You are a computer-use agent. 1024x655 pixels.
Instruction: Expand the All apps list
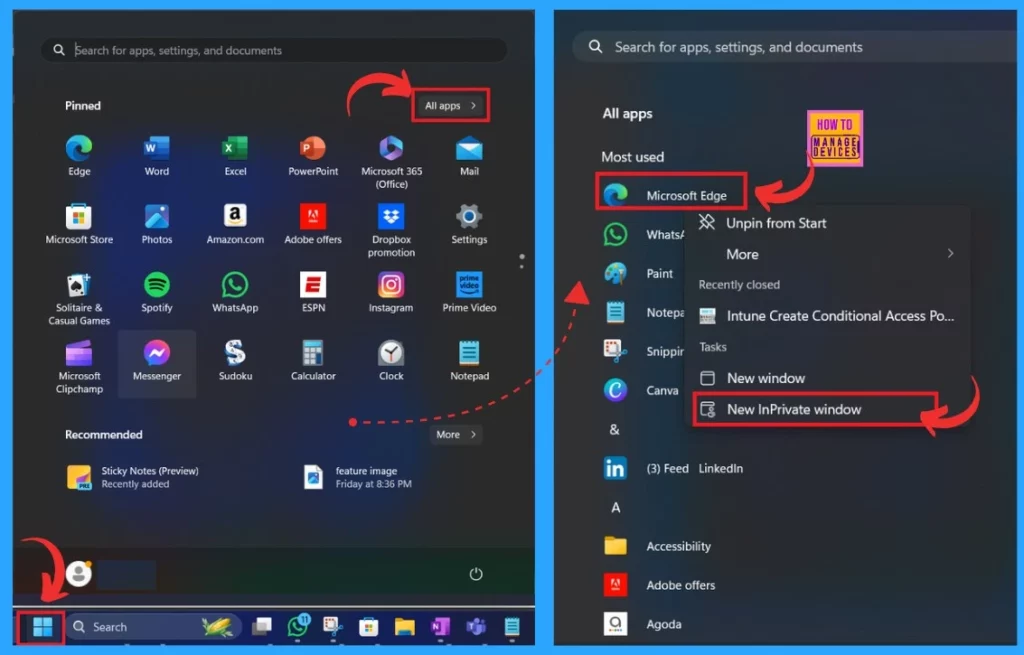(450, 105)
